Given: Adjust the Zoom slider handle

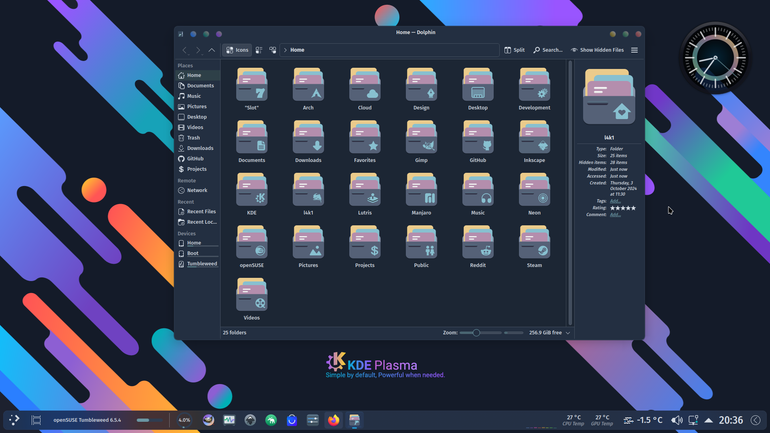Looking at the screenshot, I should (x=476, y=333).
